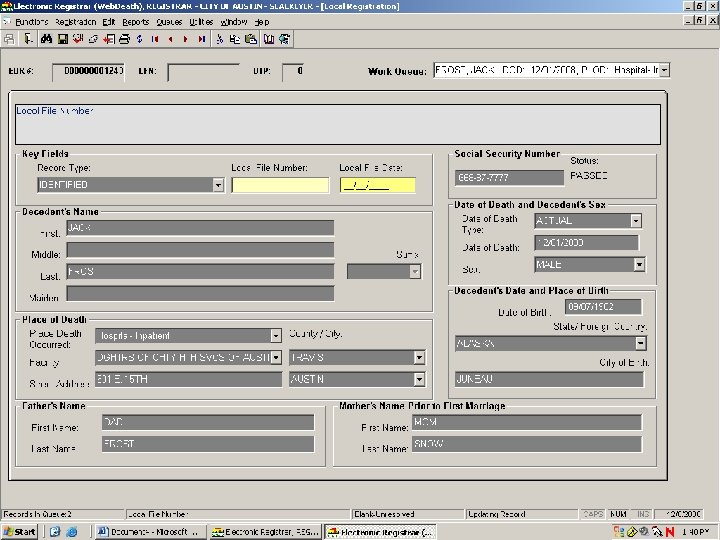
Task: Click decedent's Maiden name field
Action: pyautogui.click(x=200, y=293)
